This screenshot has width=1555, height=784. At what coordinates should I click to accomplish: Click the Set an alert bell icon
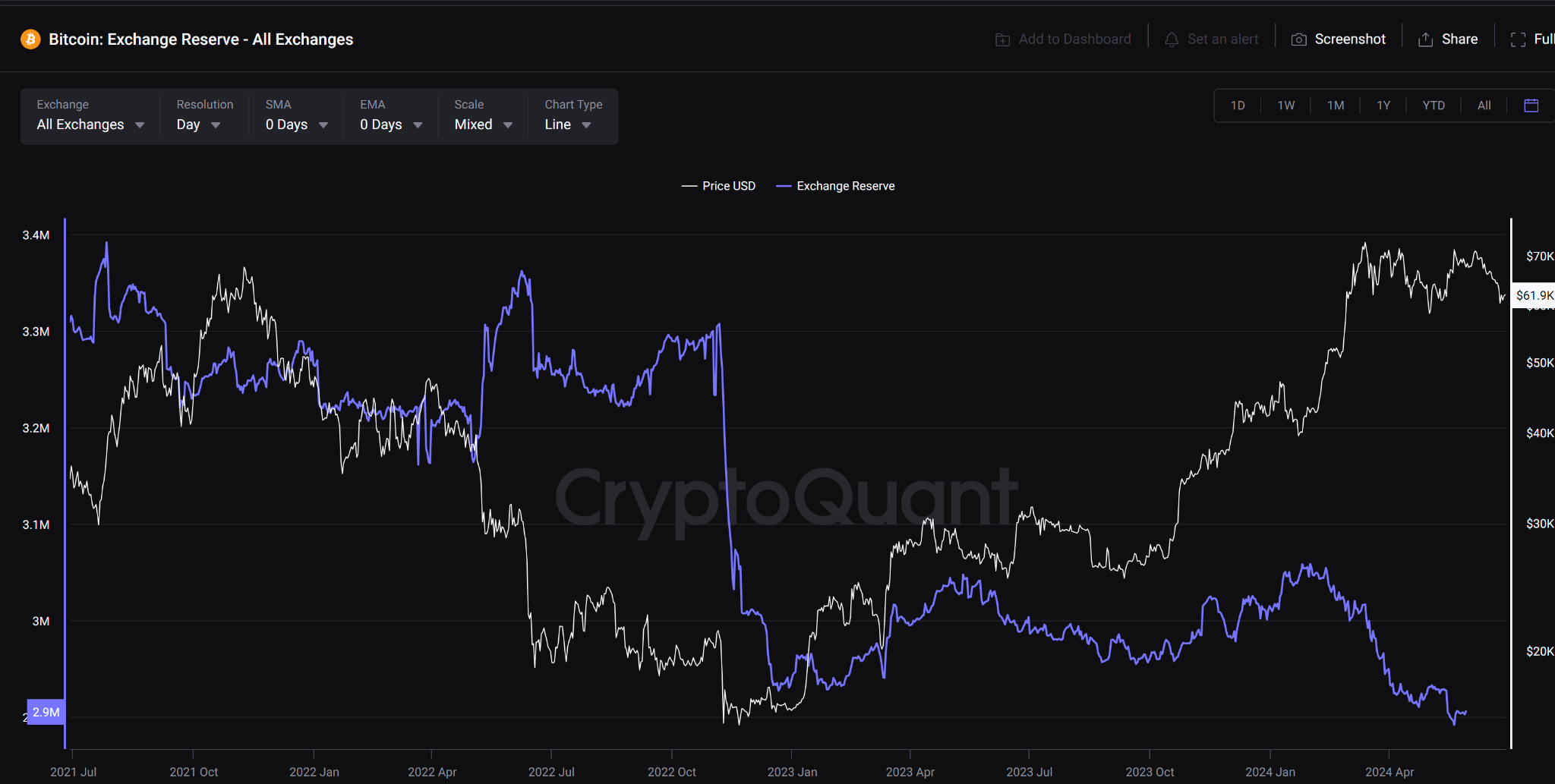[x=1172, y=39]
